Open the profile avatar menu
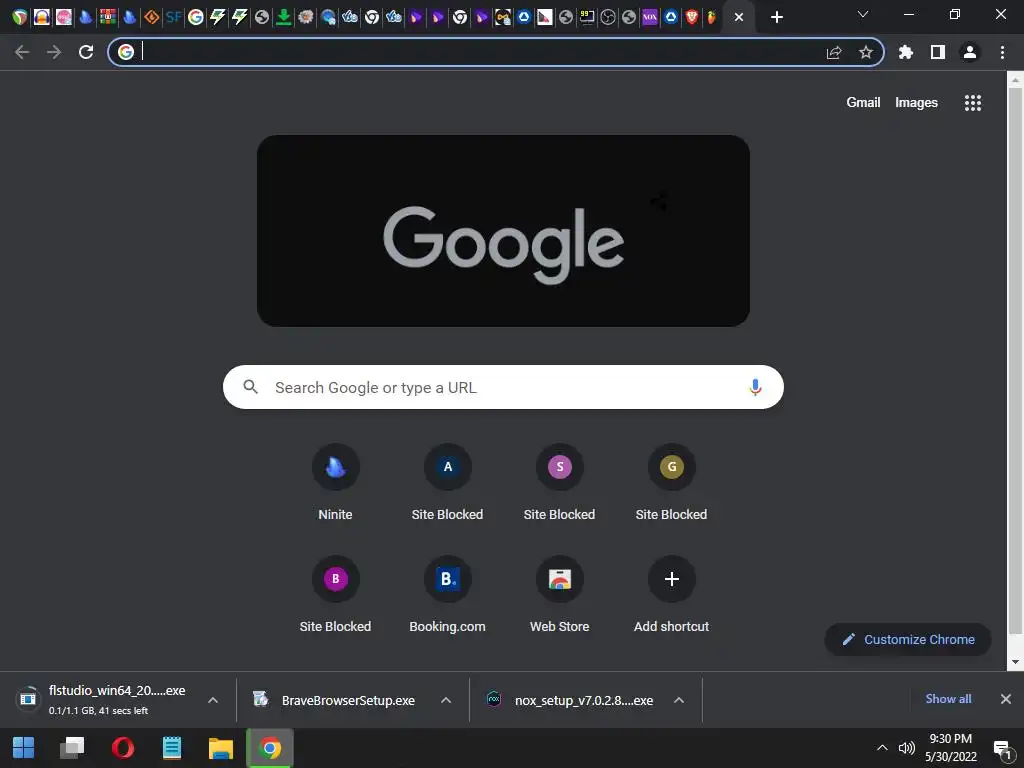1024x768 pixels. [970, 52]
